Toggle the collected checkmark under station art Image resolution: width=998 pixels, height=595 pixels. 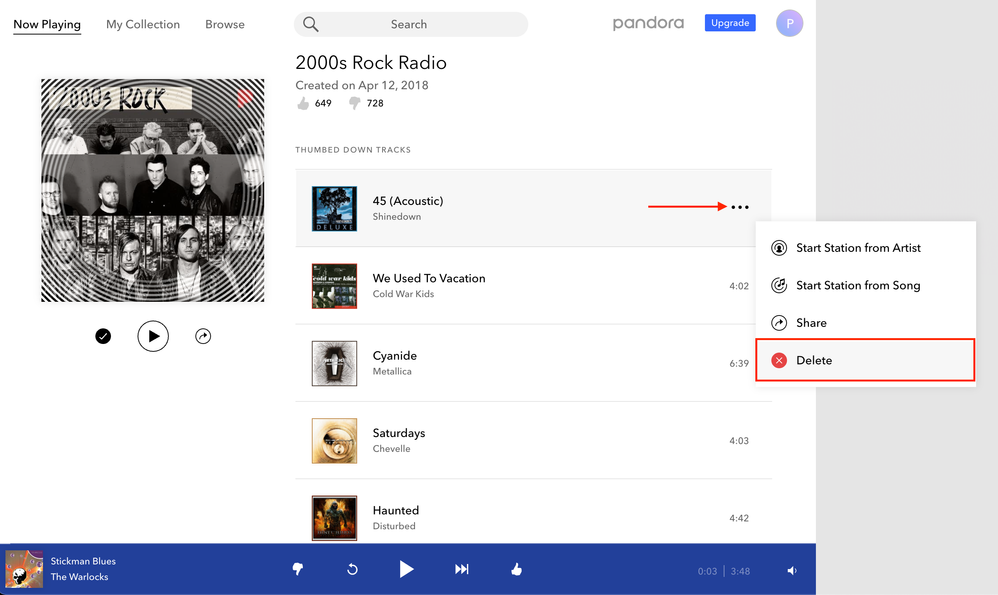(103, 337)
